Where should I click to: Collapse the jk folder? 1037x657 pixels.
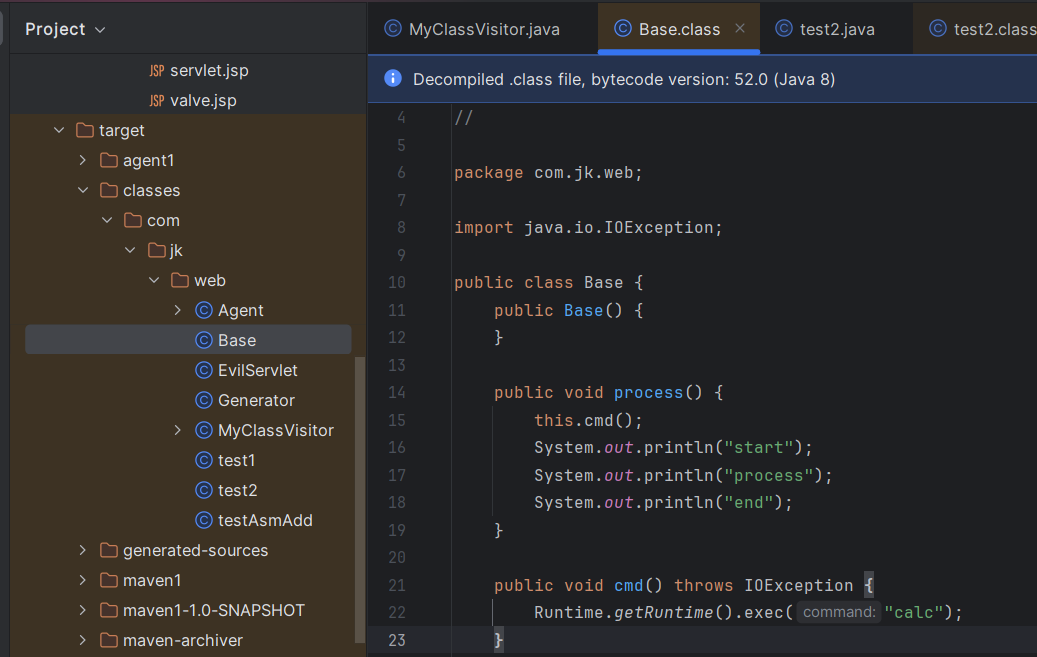tap(130, 250)
